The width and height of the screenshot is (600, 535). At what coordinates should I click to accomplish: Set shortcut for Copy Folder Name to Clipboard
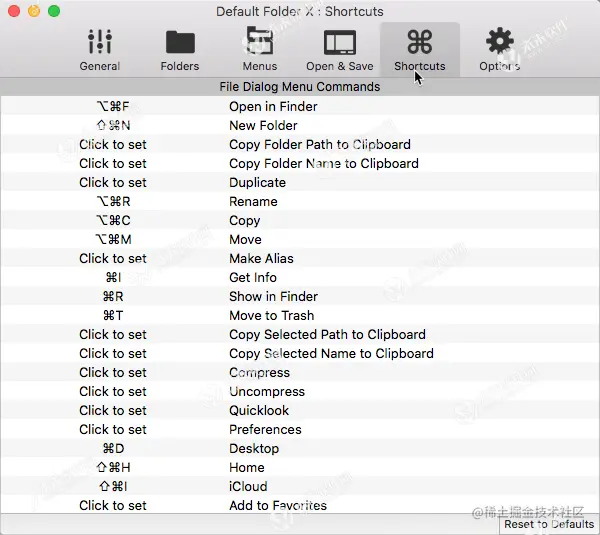coord(113,164)
